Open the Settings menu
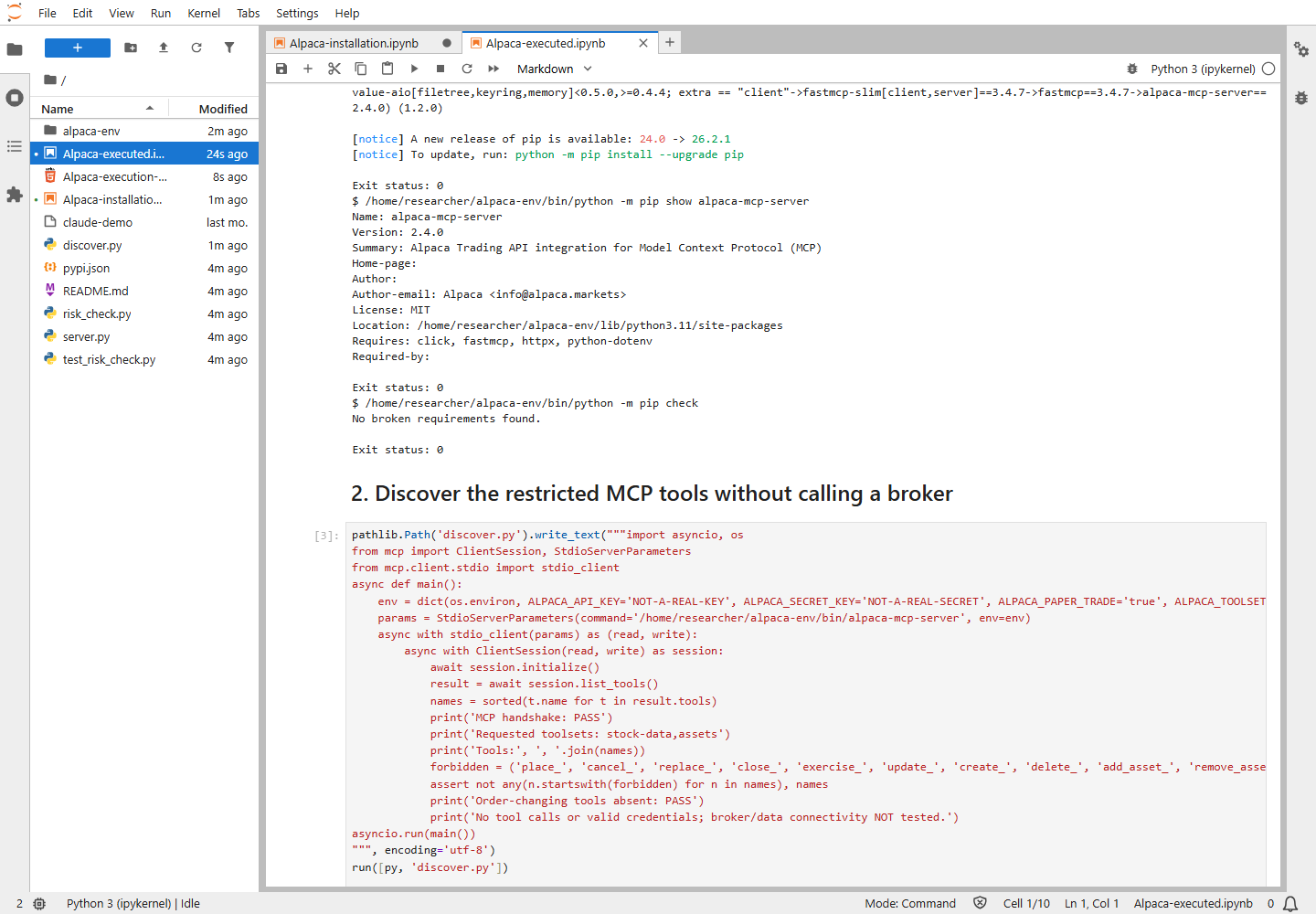 [297, 13]
